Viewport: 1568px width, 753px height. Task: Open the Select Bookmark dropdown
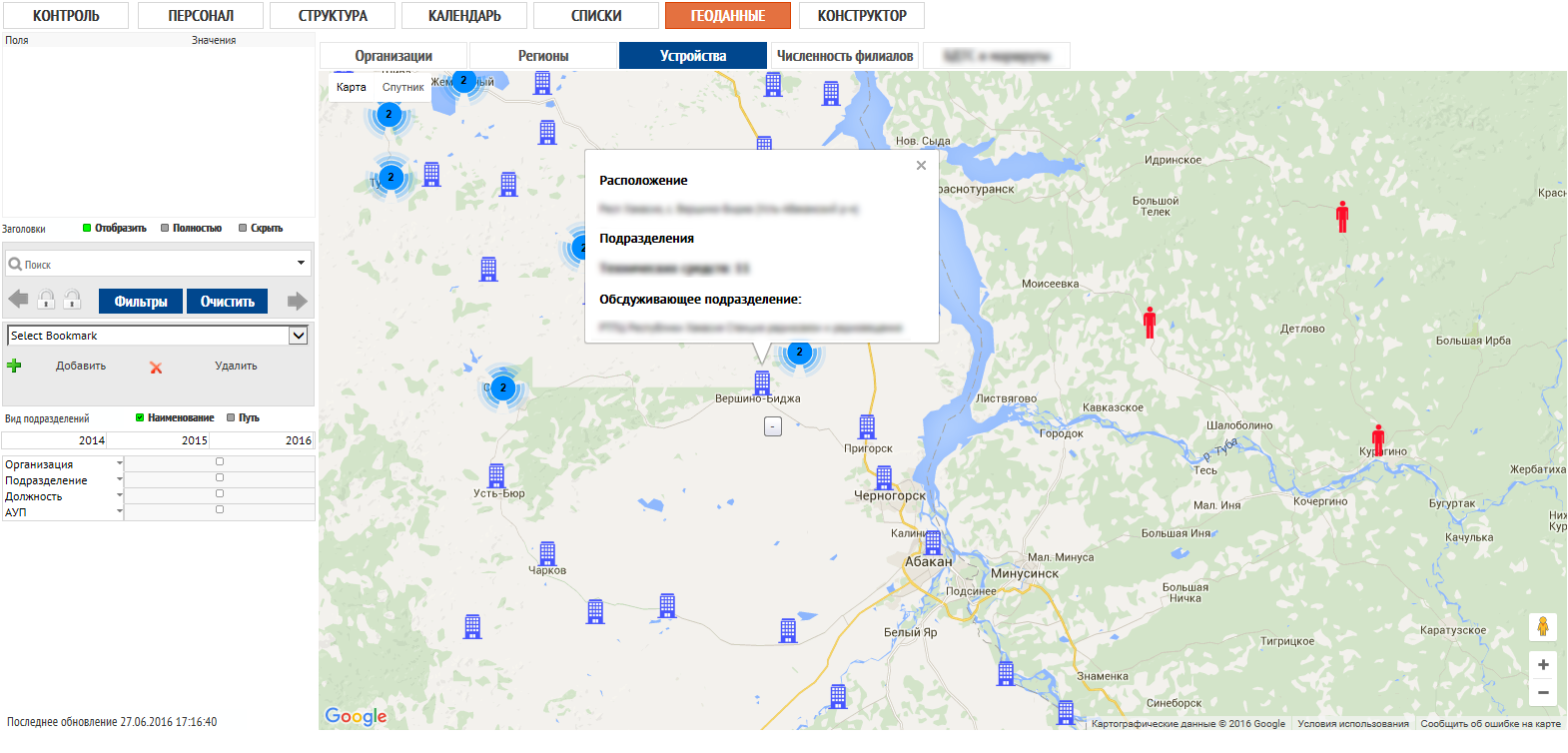(x=158, y=336)
